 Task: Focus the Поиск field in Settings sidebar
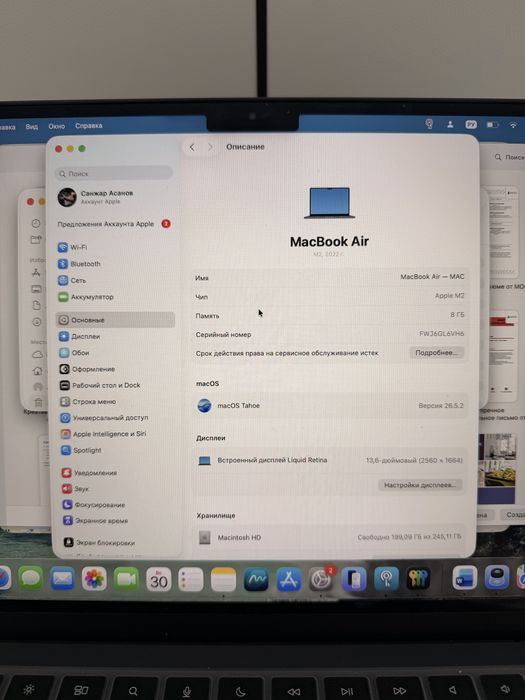[114, 173]
